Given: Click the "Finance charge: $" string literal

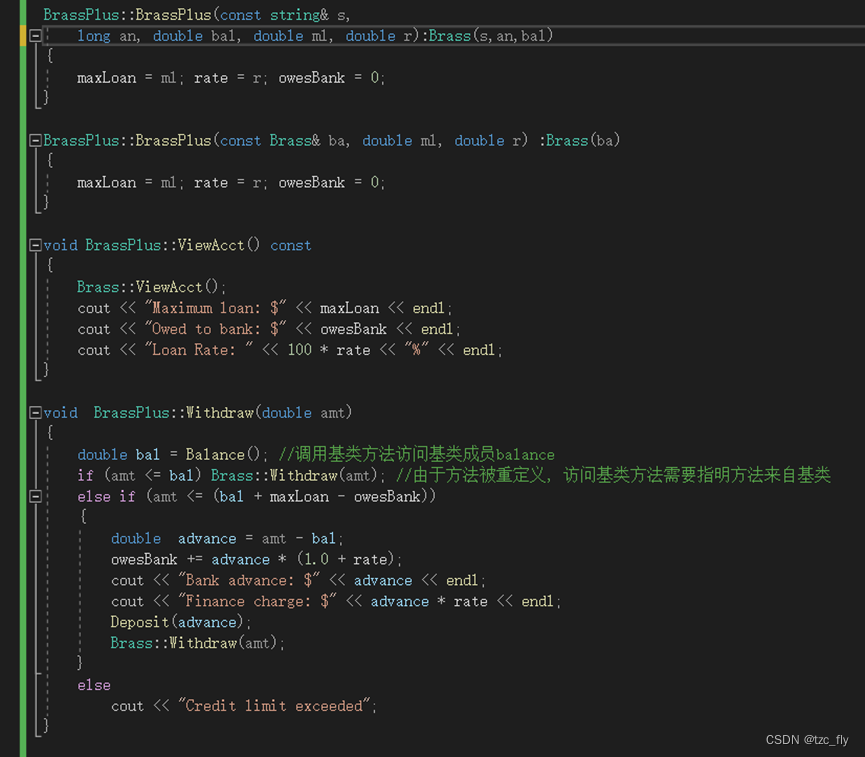Looking at the screenshot, I should click(257, 601).
